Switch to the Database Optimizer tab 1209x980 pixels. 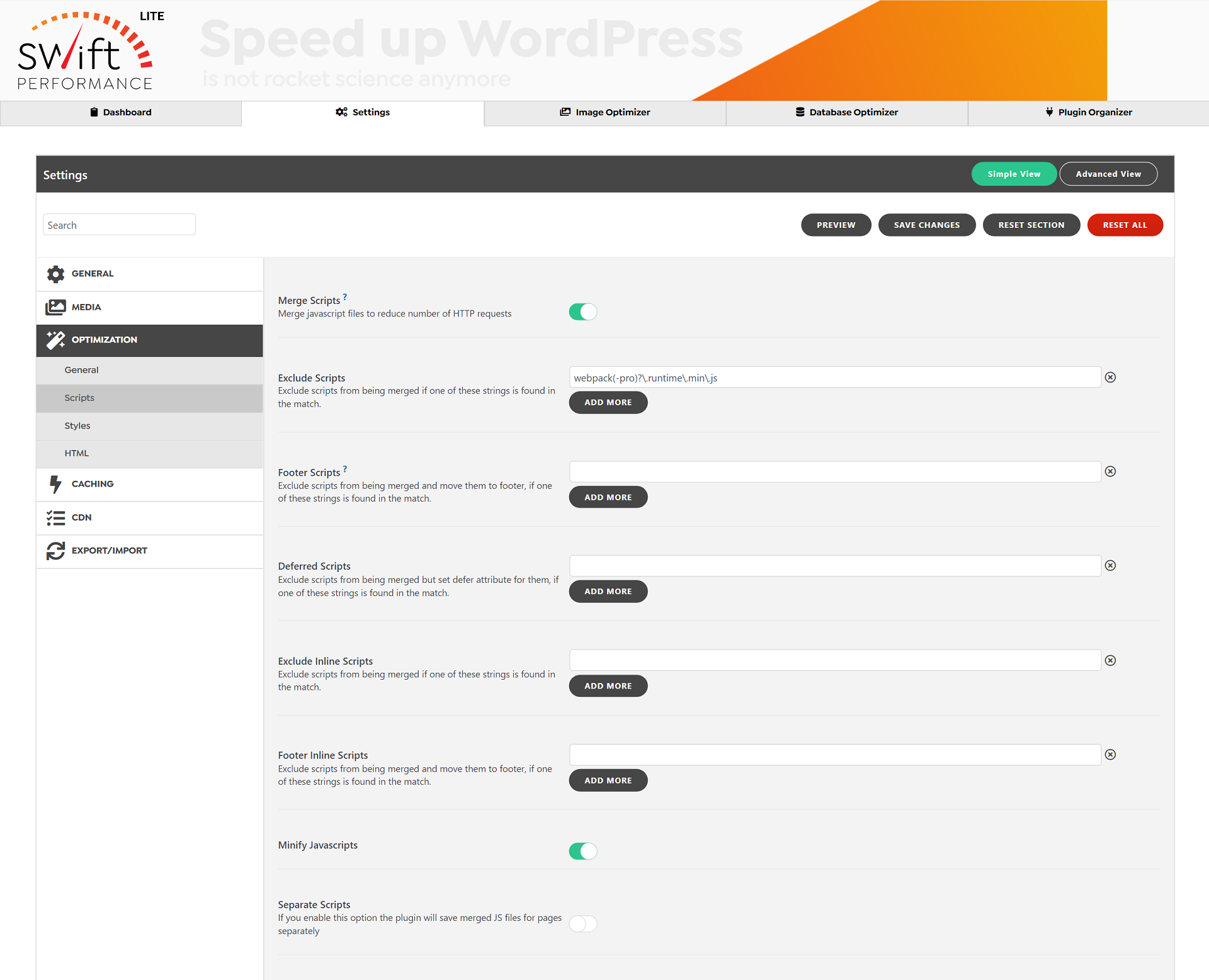[x=847, y=112]
